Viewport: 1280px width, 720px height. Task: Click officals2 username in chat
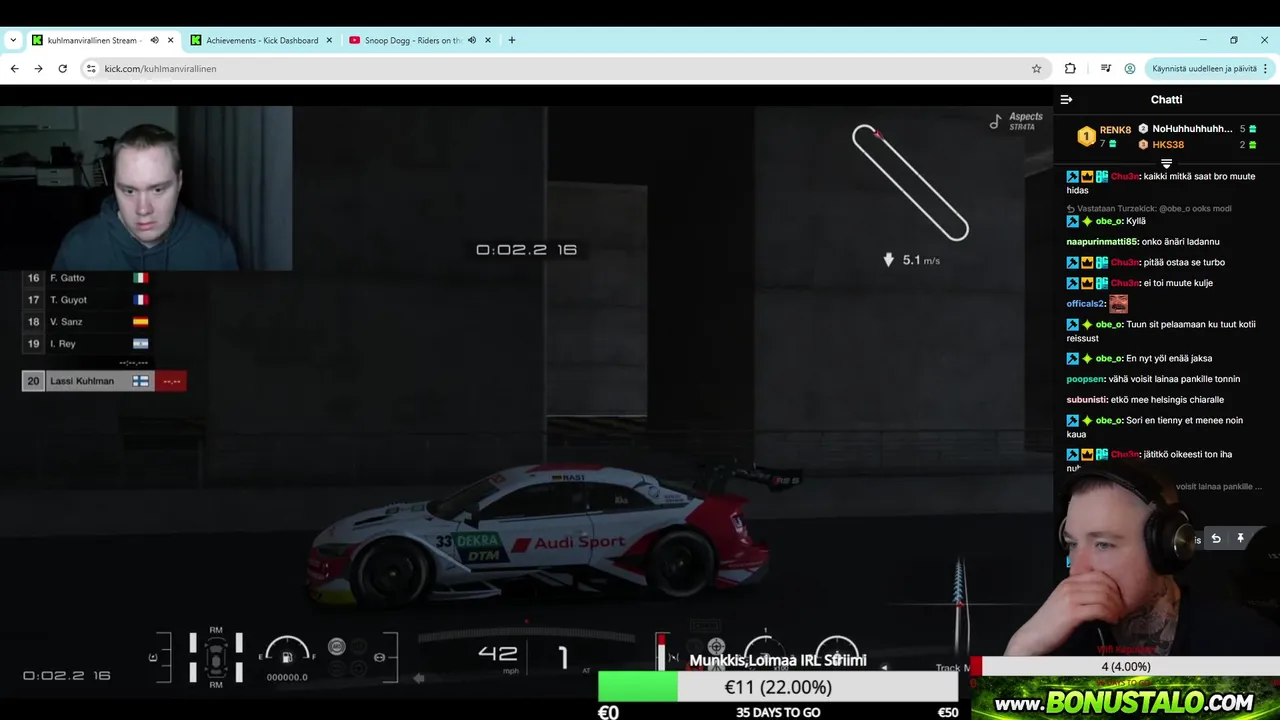pos(1085,304)
